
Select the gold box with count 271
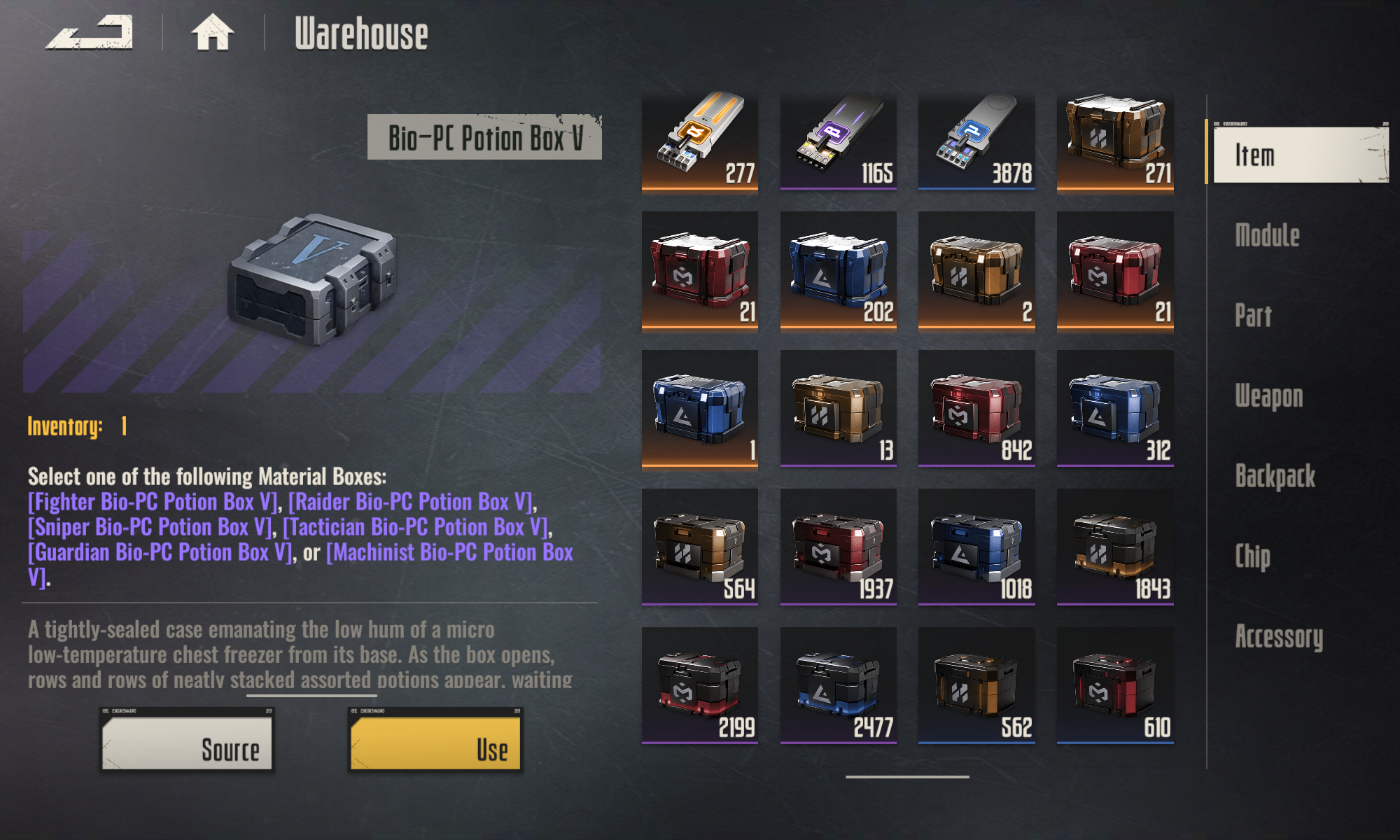1115,142
